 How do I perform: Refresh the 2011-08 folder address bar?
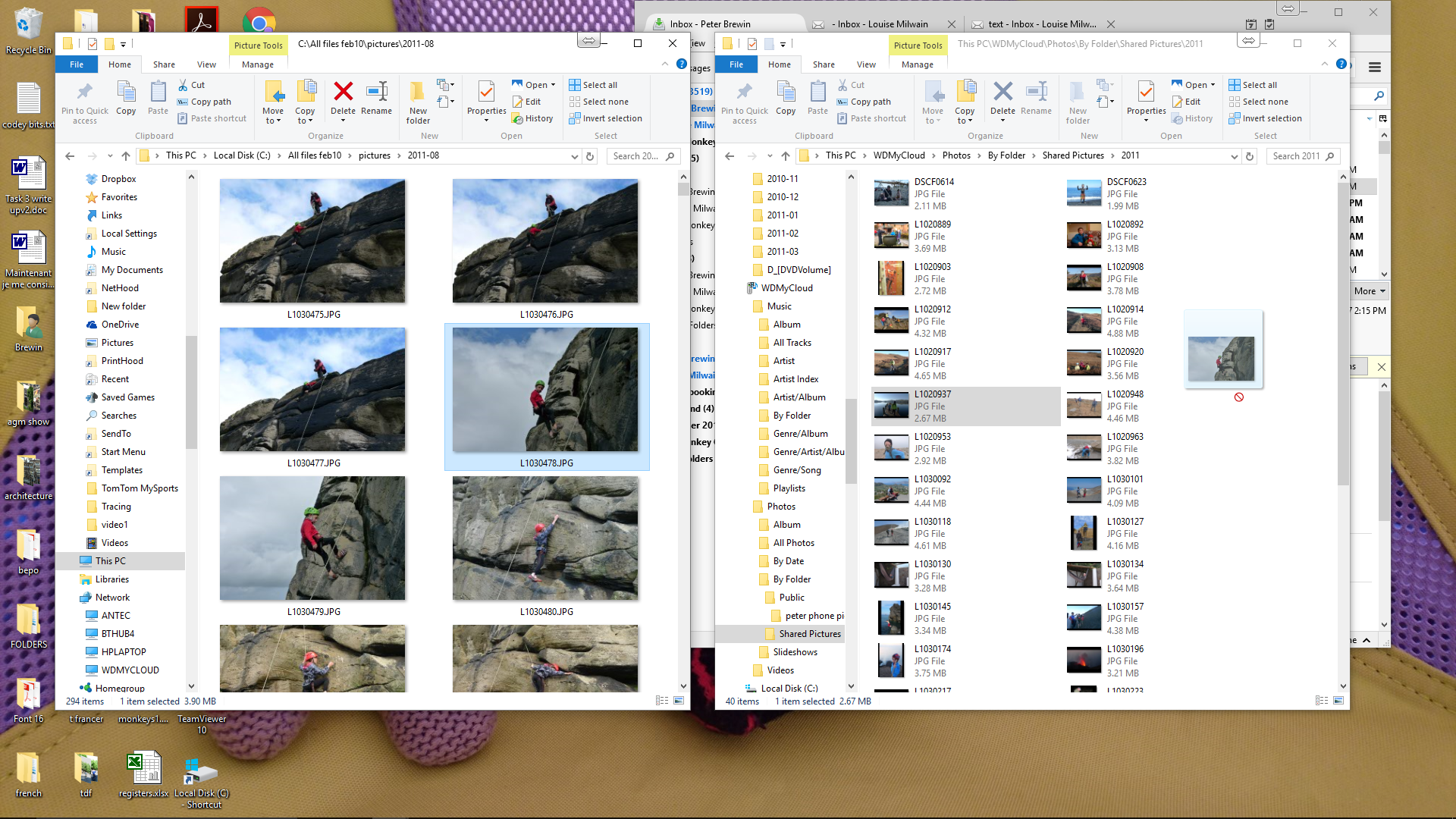click(x=590, y=156)
